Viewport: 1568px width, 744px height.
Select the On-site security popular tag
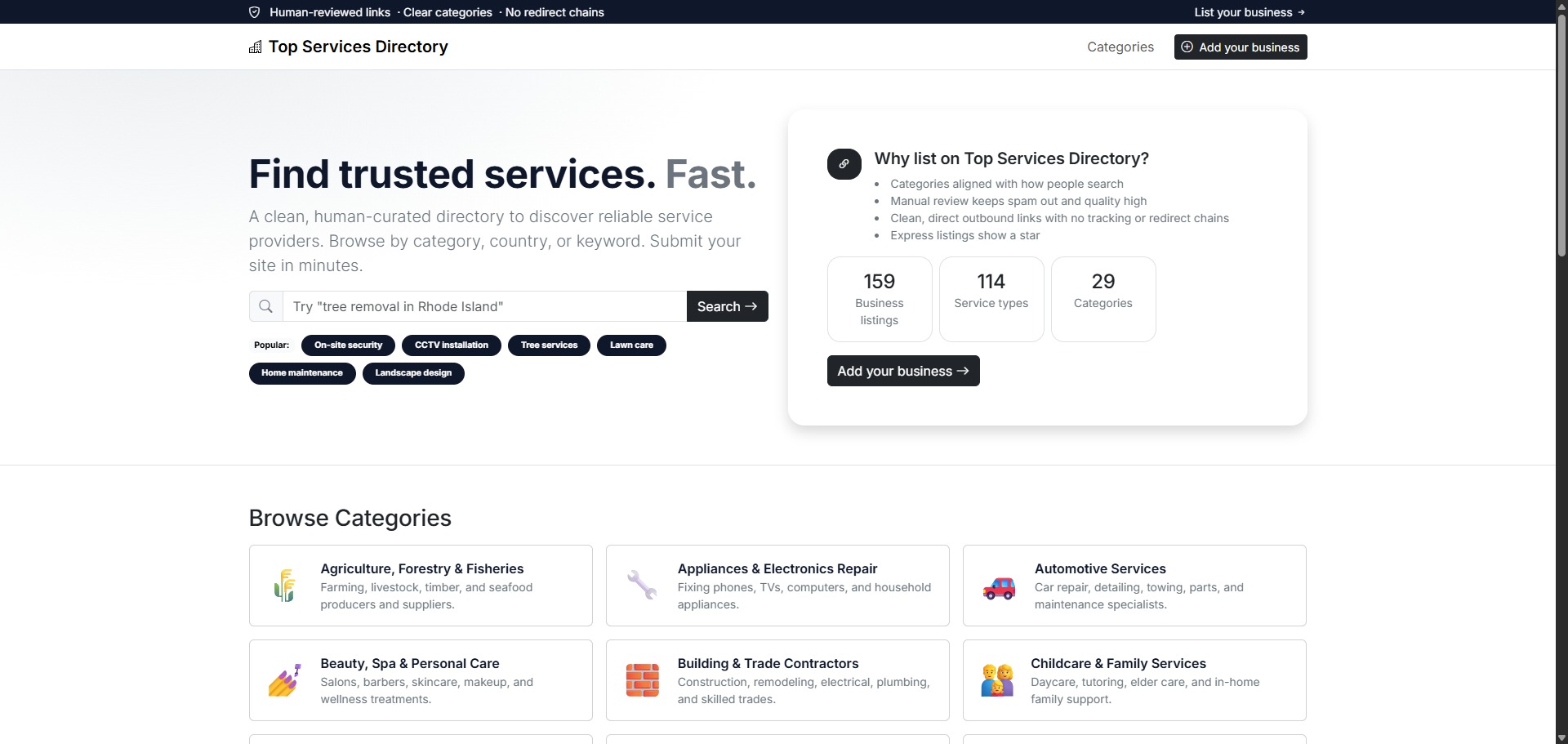[348, 345]
